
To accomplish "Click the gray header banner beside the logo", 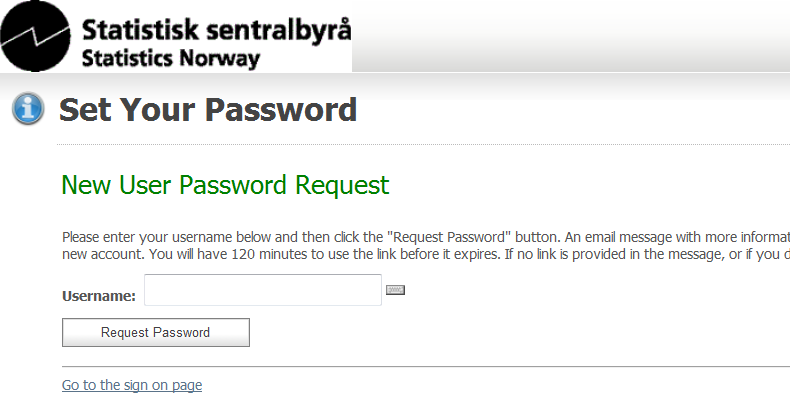I will [571, 36].
